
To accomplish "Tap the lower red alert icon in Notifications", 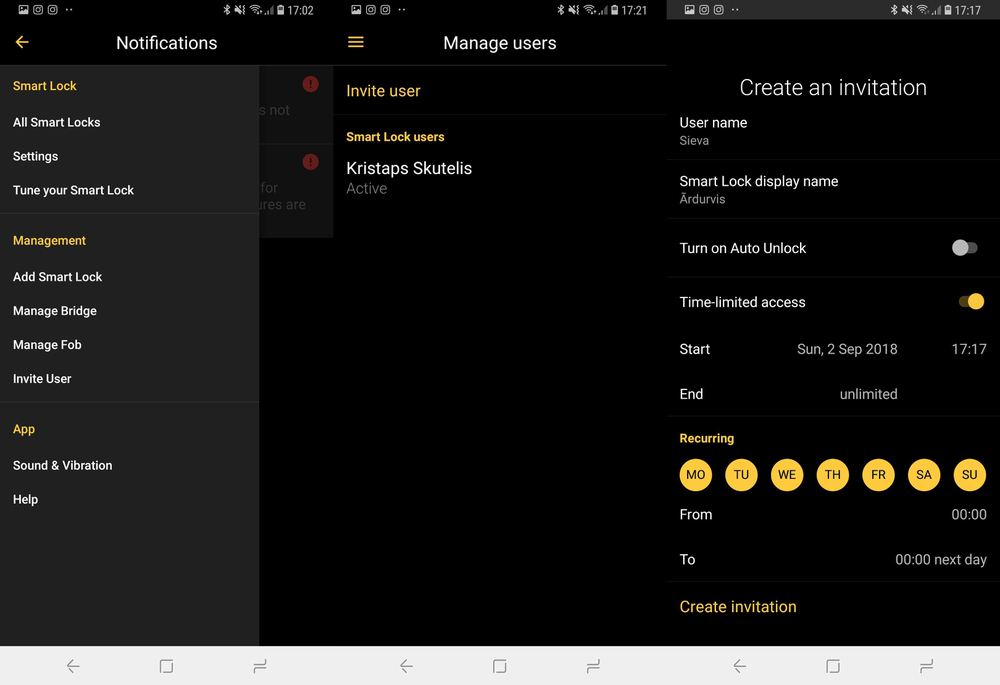I will point(311,162).
